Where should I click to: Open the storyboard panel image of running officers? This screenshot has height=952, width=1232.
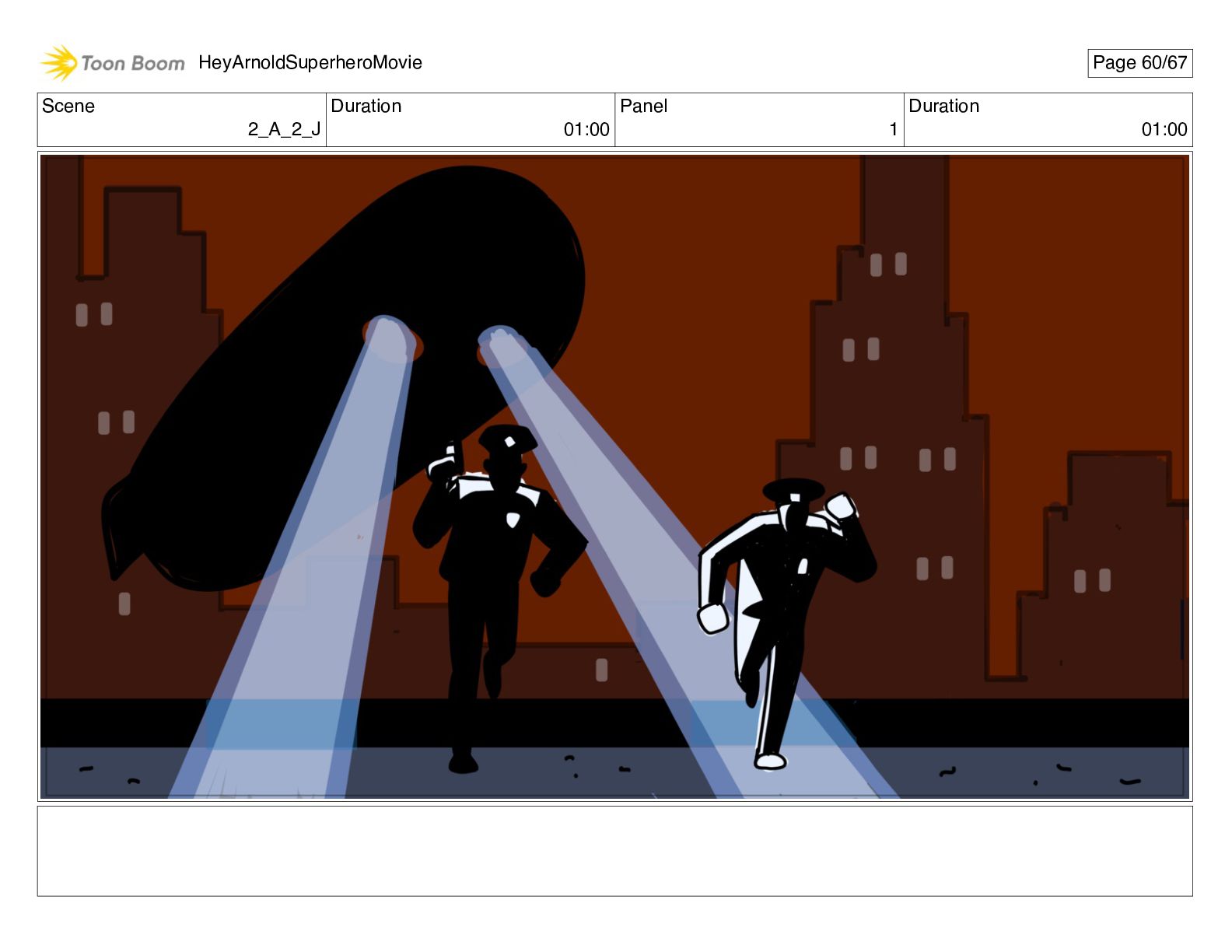tap(614, 477)
